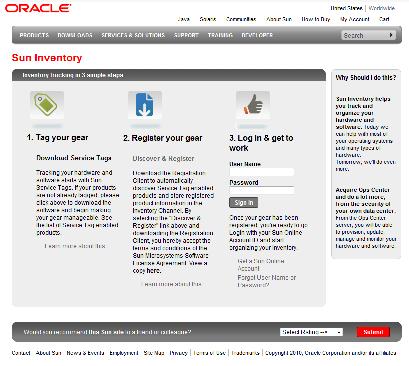Click the Contact footer link
The height and width of the screenshot is (366, 409).
click(x=21, y=353)
